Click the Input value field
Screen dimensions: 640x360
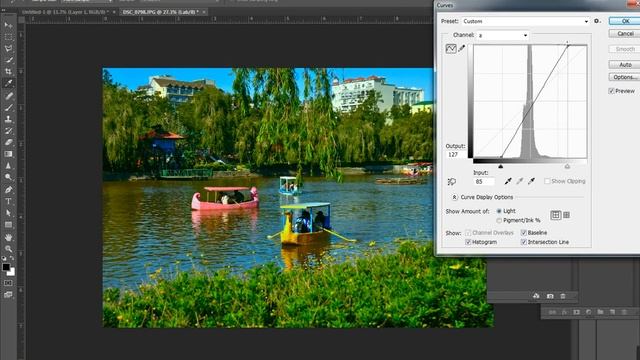(484, 182)
